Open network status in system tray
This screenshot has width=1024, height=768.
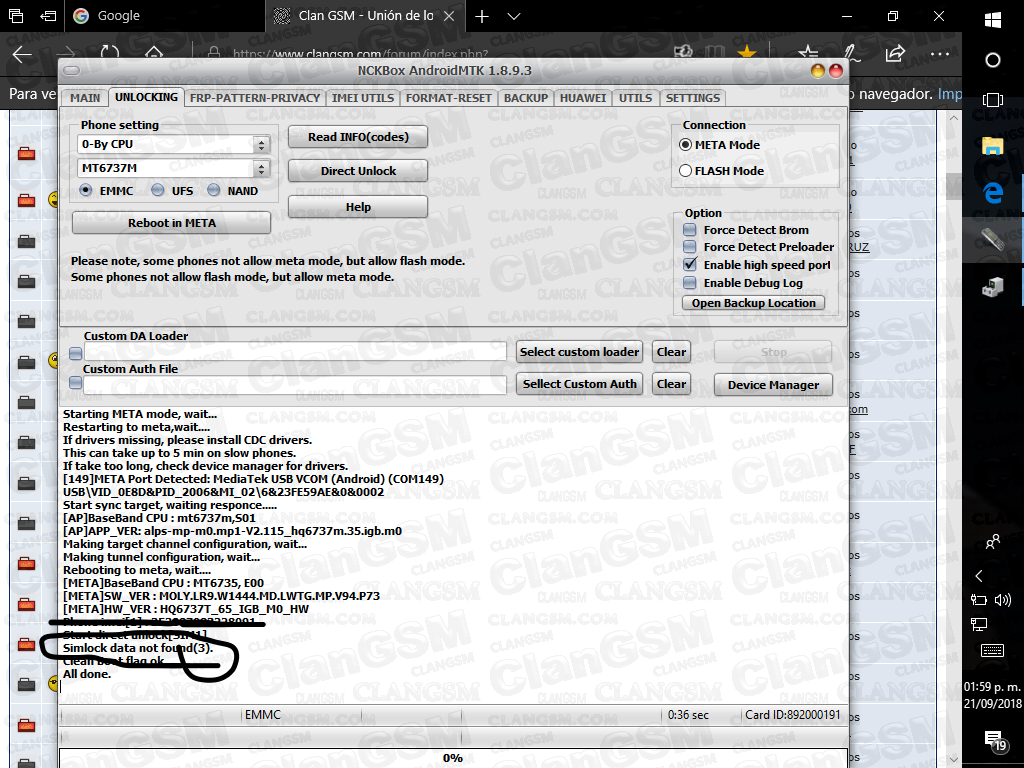click(979, 625)
